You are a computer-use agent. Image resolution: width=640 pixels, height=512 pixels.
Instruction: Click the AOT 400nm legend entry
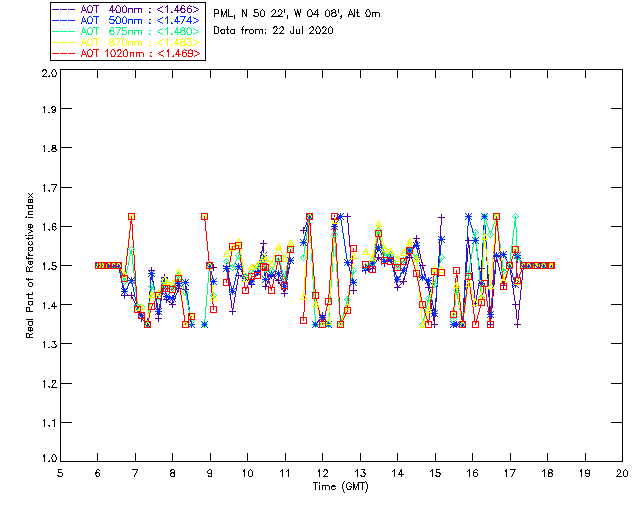click(x=127, y=9)
